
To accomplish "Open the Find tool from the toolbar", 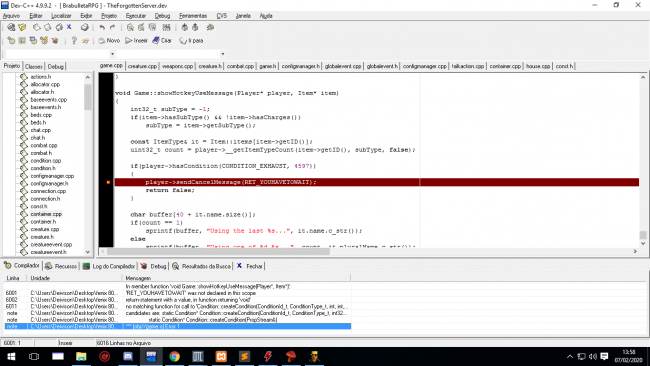I will pyautogui.click(x=130, y=27).
